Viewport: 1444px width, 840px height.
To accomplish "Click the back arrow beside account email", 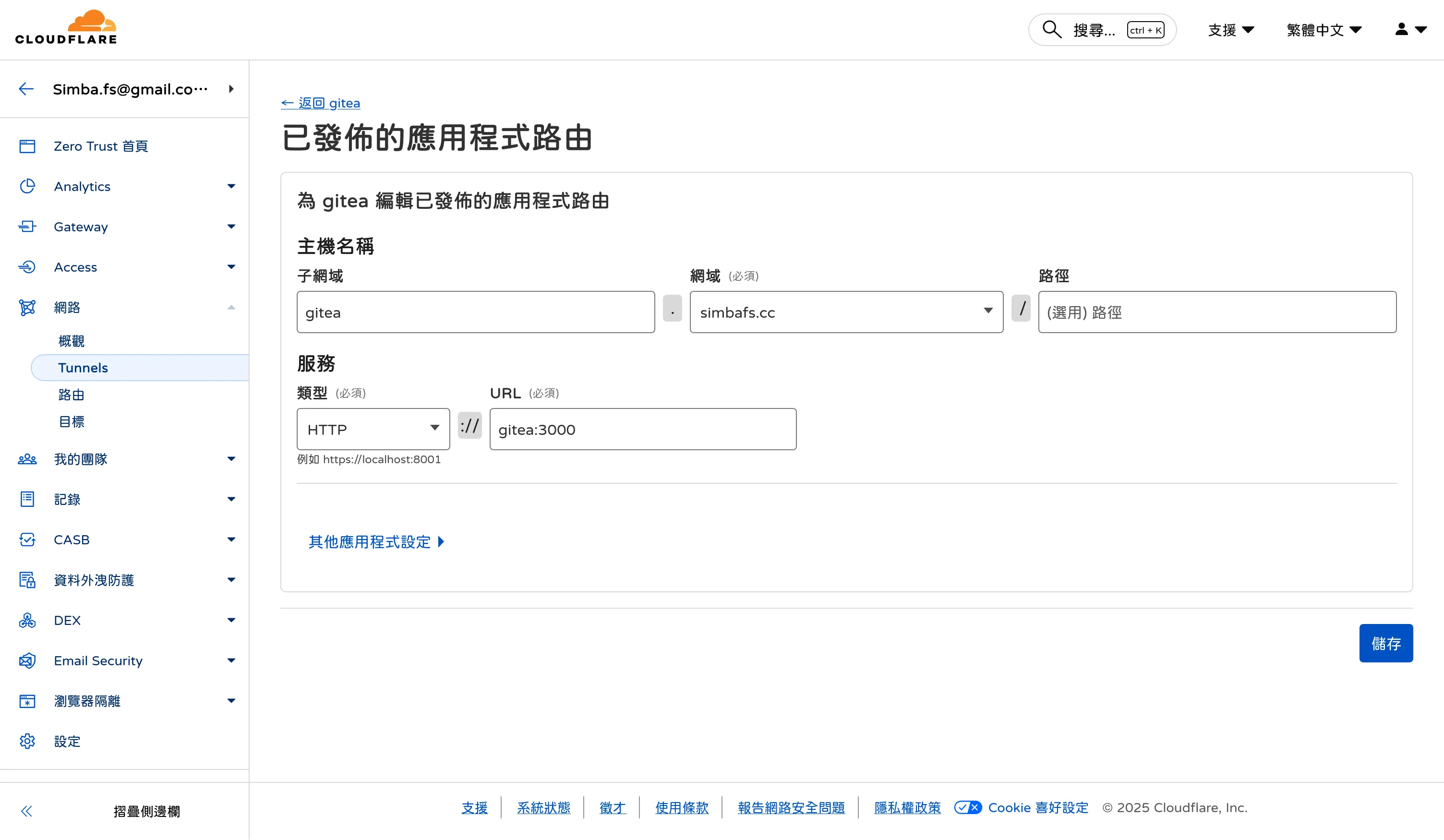I will 26,89.
